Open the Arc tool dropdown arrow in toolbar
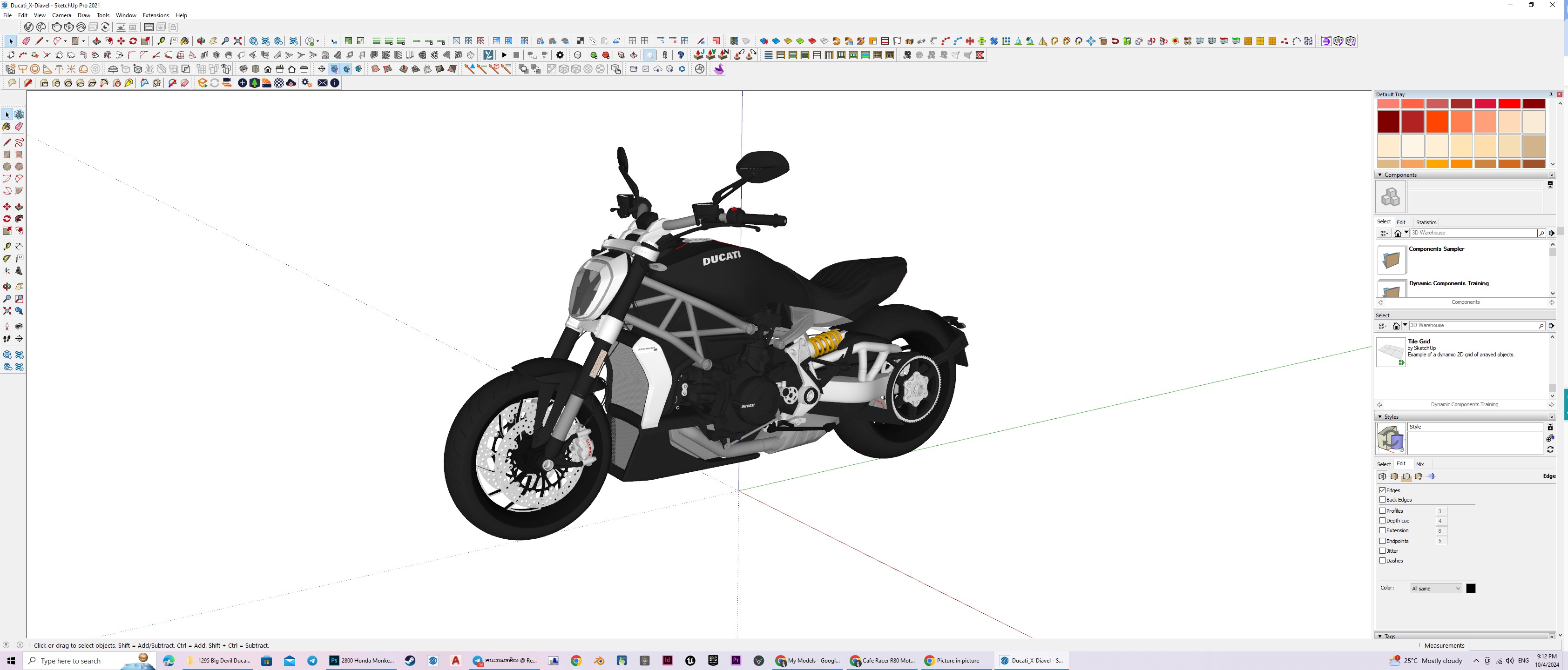 (65, 41)
